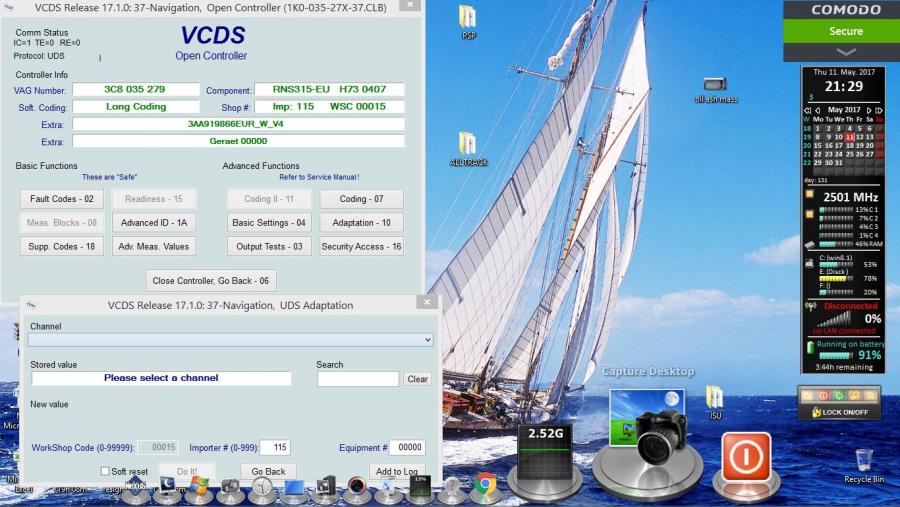Click Shop # value Imp: 115 WSC 00015

coord(329,107)
